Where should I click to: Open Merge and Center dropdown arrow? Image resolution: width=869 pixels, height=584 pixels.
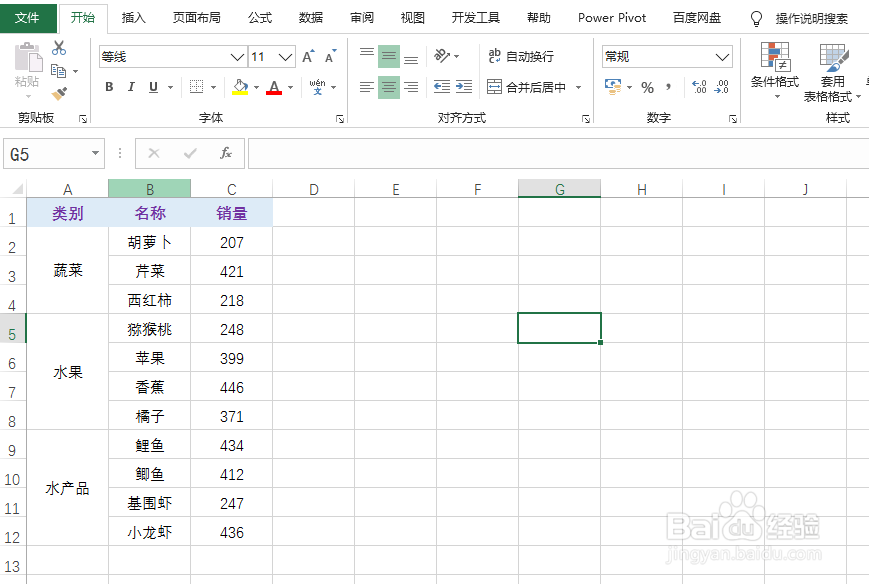[x=579, y=87]
